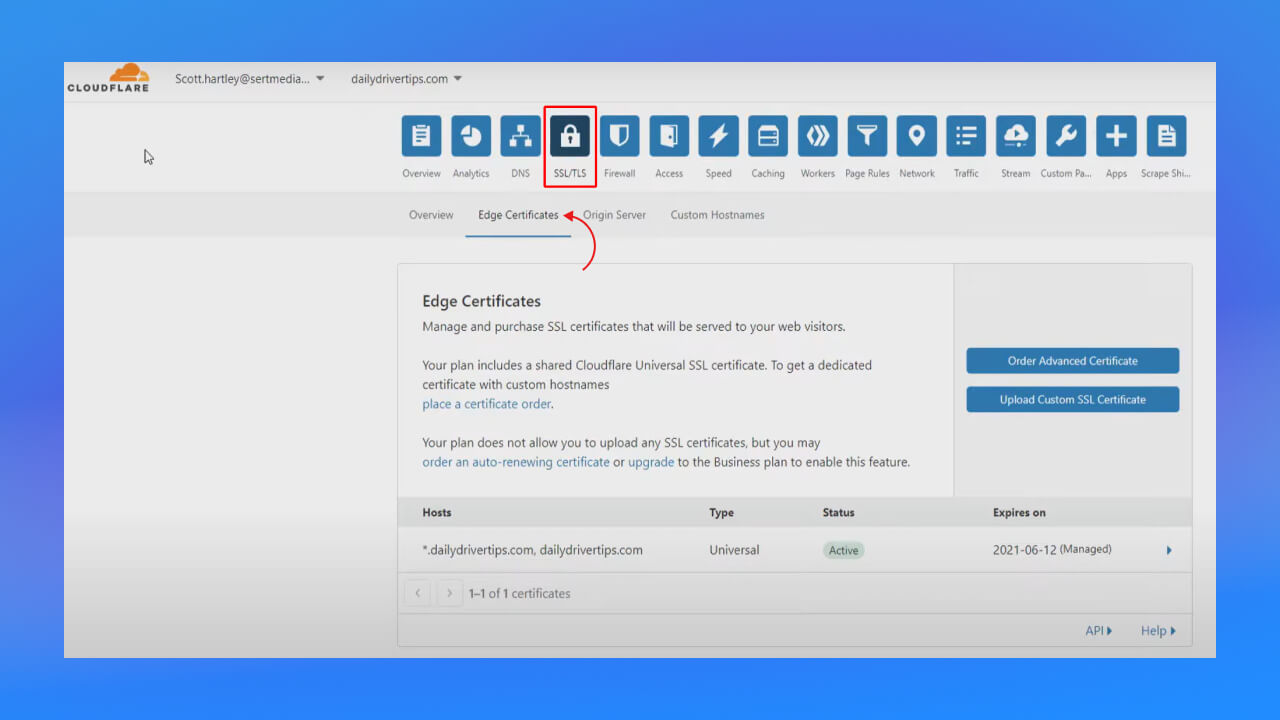Screen dimensions: 1280x720
Task: Click the Edge Certificates card heading
Action: pos(482,301)
